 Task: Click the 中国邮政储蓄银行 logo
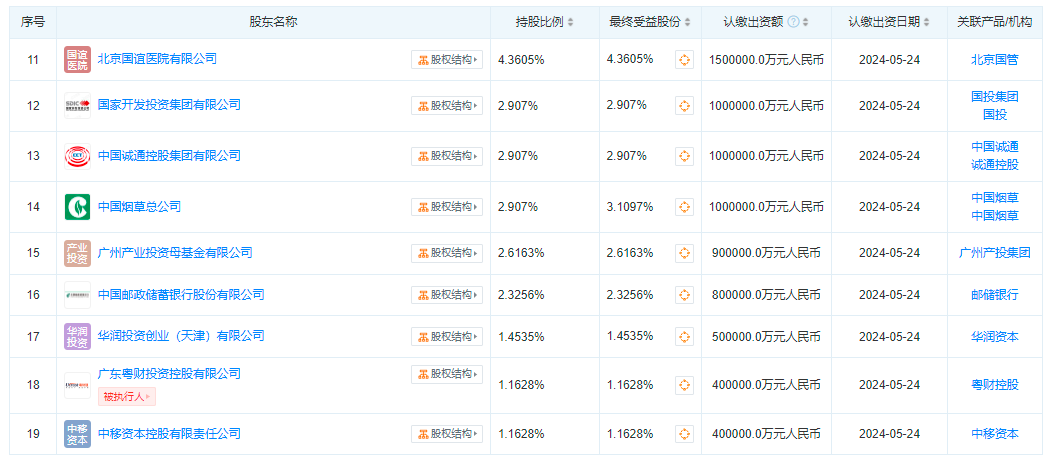click(77, 295)
